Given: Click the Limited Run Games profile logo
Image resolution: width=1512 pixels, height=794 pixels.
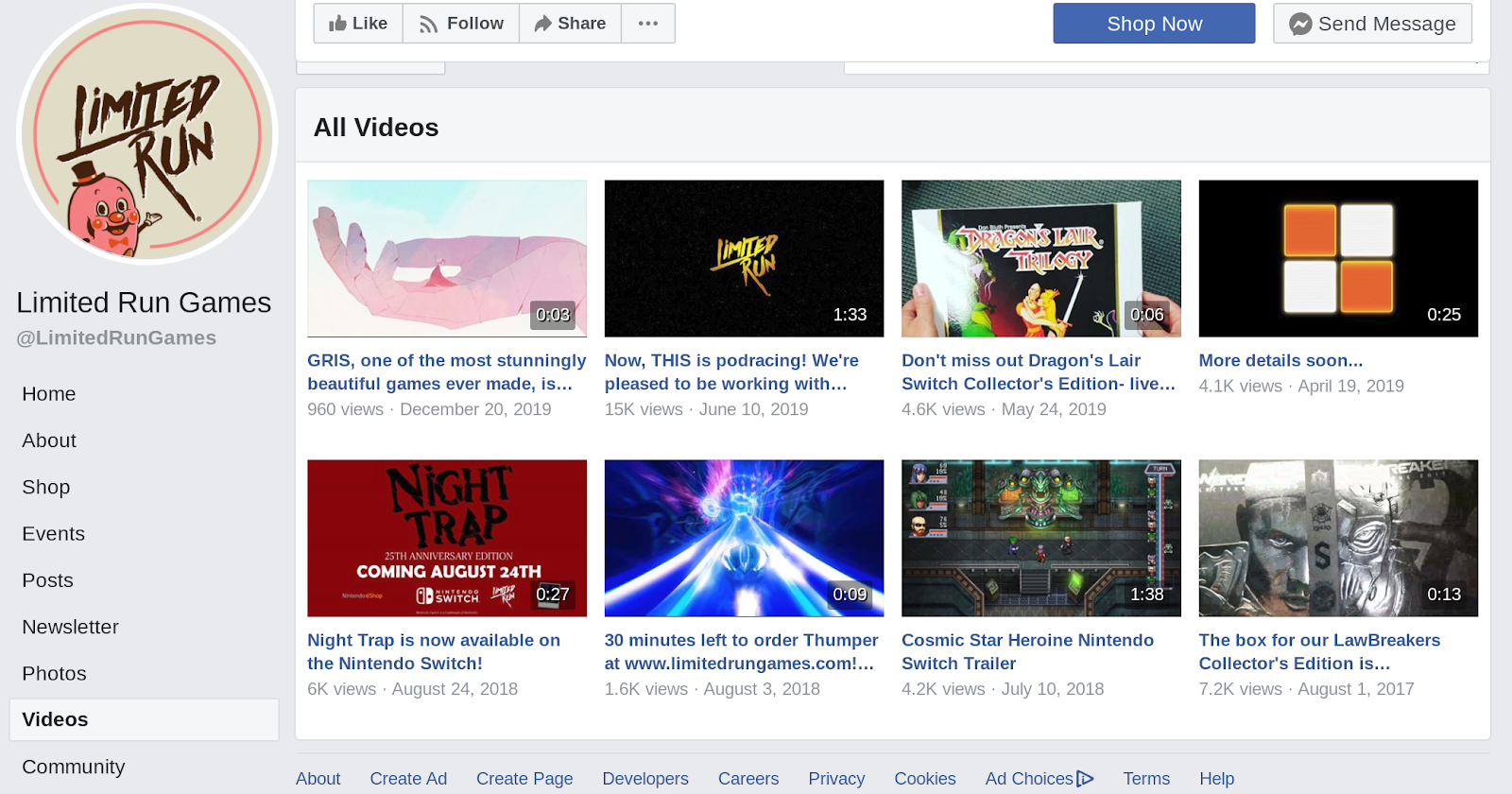Looking at the screenshot, I should (147, 134).
